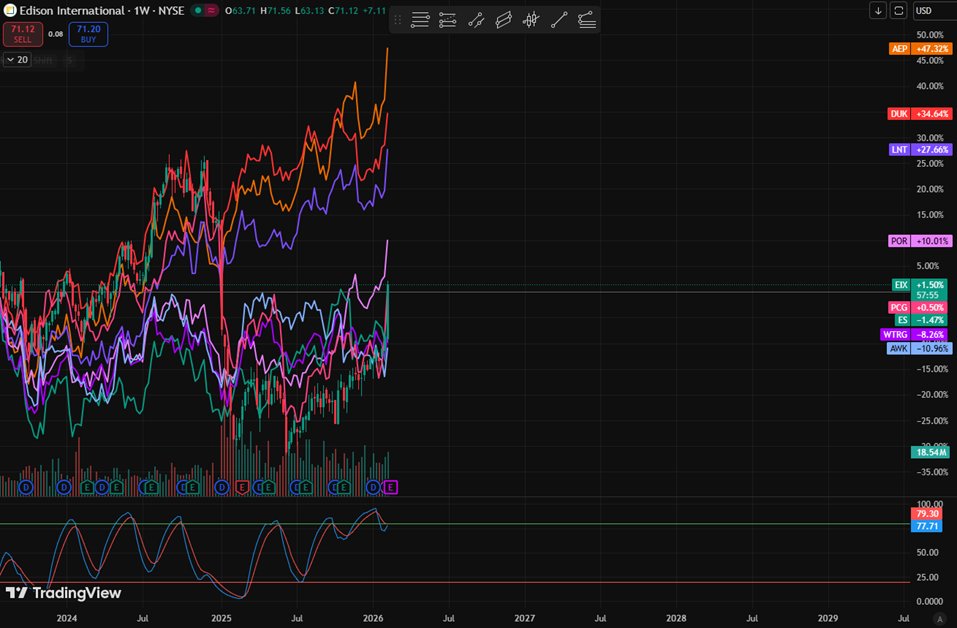Image resolution: width=957 pixels, height=628 pixels.
Task: Select the PCG +0.50% price label
Action: click(918, 307)
